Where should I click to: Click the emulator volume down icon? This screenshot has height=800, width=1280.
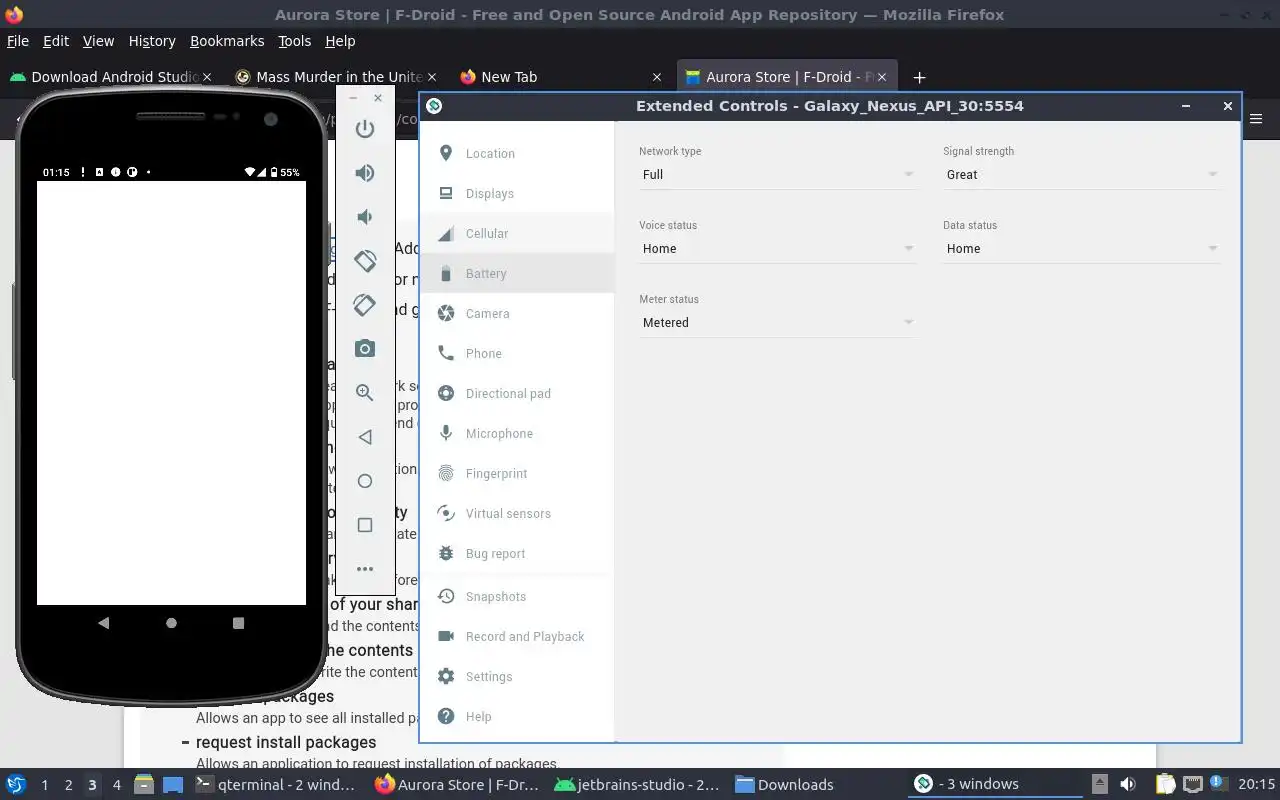365,217
